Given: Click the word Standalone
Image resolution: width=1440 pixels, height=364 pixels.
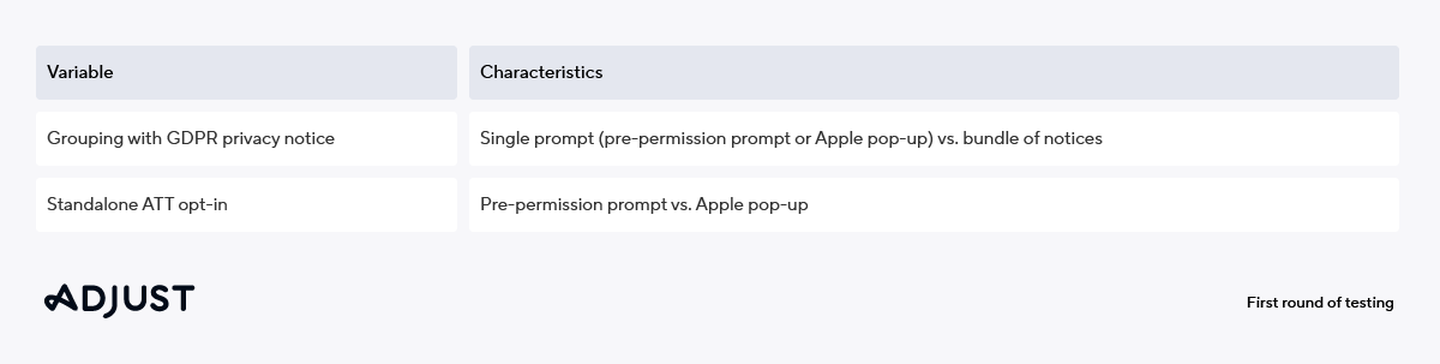Looking at the screenshot, I should 89,204.
